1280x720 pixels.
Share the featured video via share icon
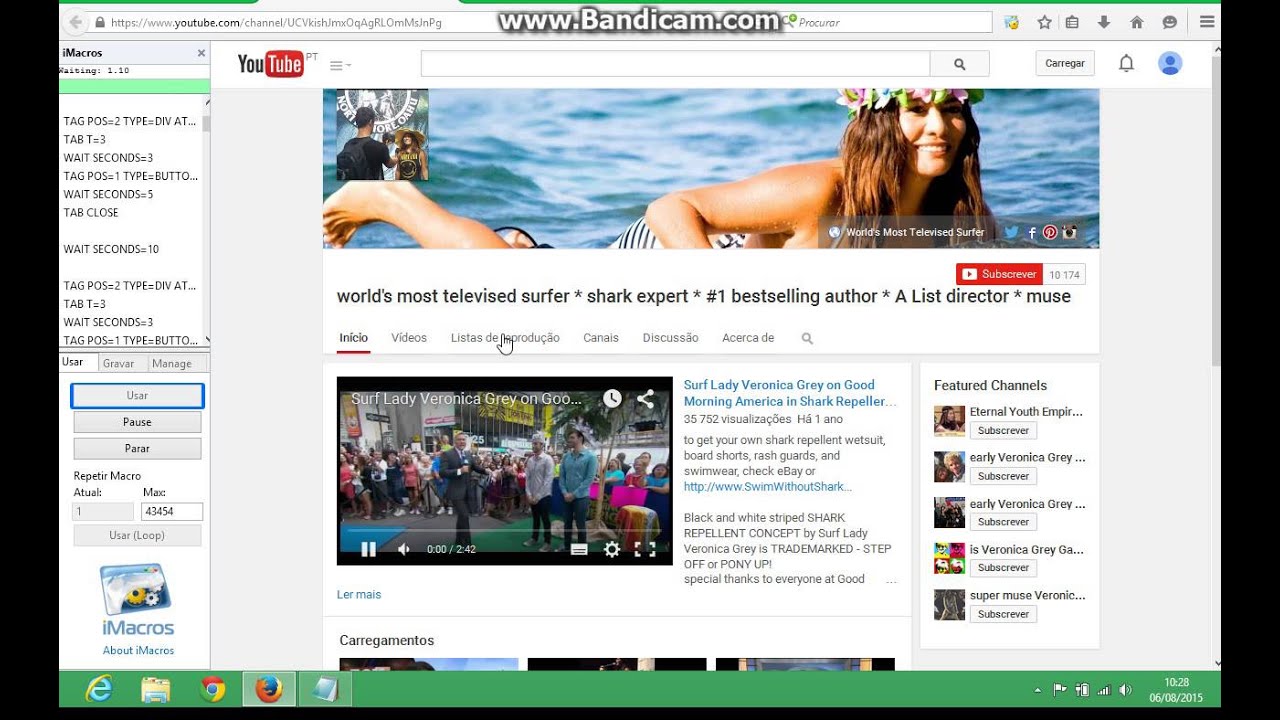[645, 398]
